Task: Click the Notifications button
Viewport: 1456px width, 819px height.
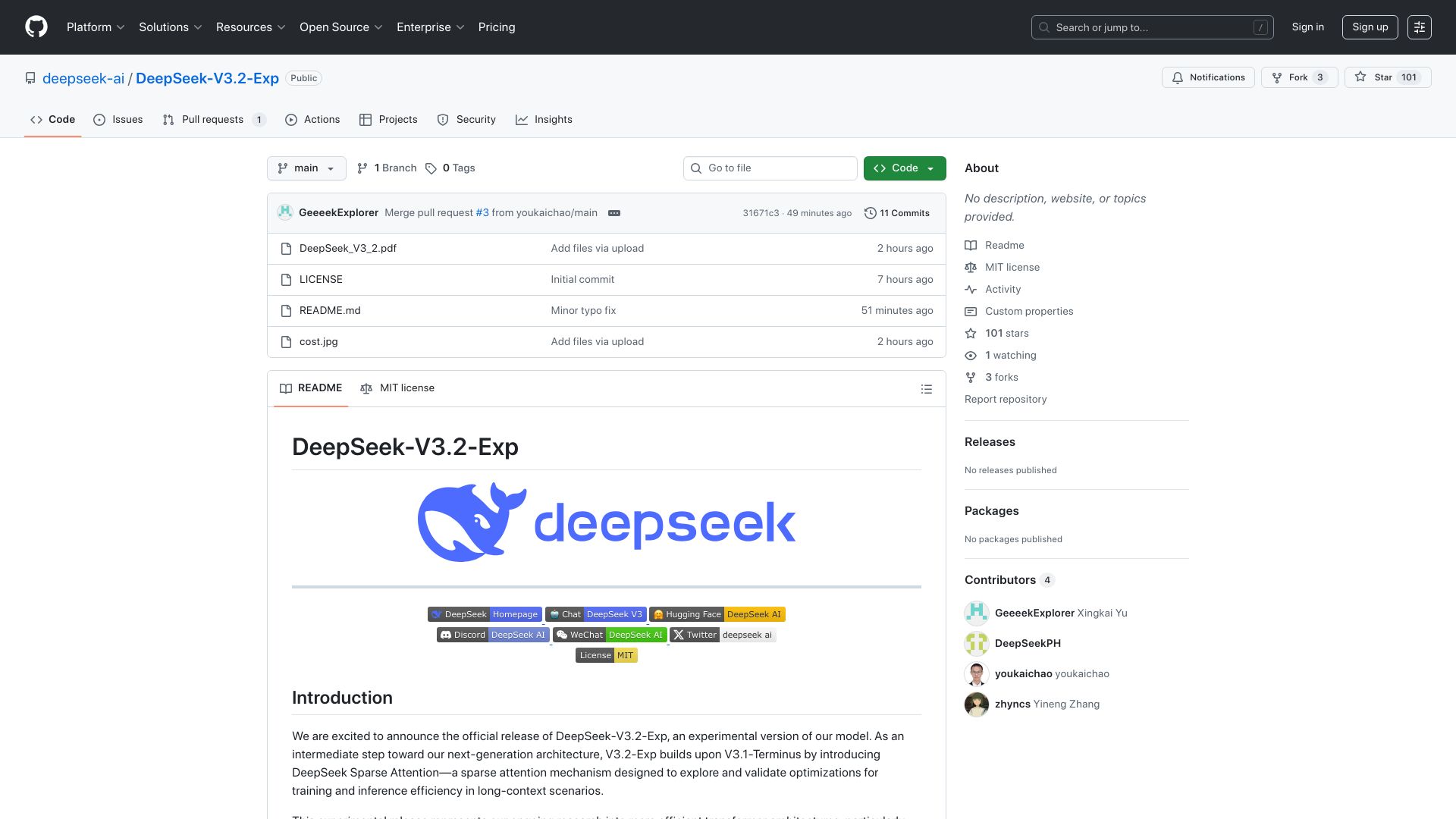Action: (x=1208, y=77)
